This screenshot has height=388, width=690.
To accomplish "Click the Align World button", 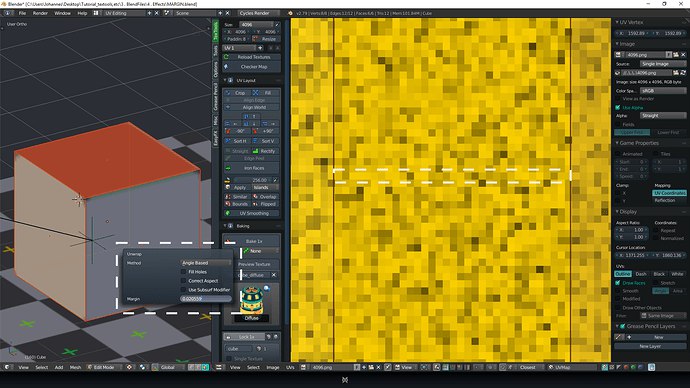I will 252,107.
